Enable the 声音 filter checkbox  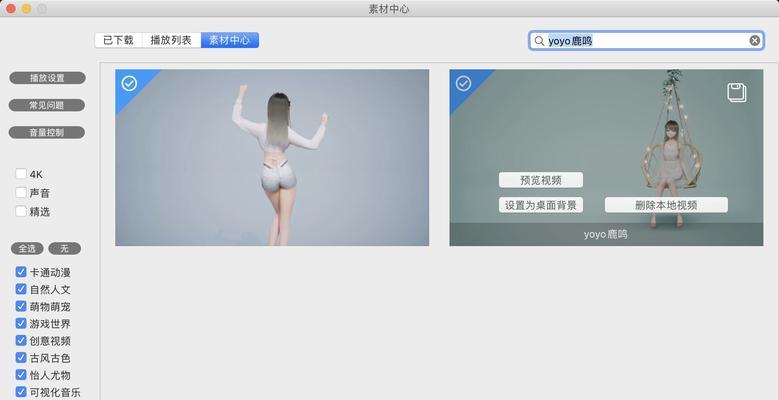click(x=21, y=192)
